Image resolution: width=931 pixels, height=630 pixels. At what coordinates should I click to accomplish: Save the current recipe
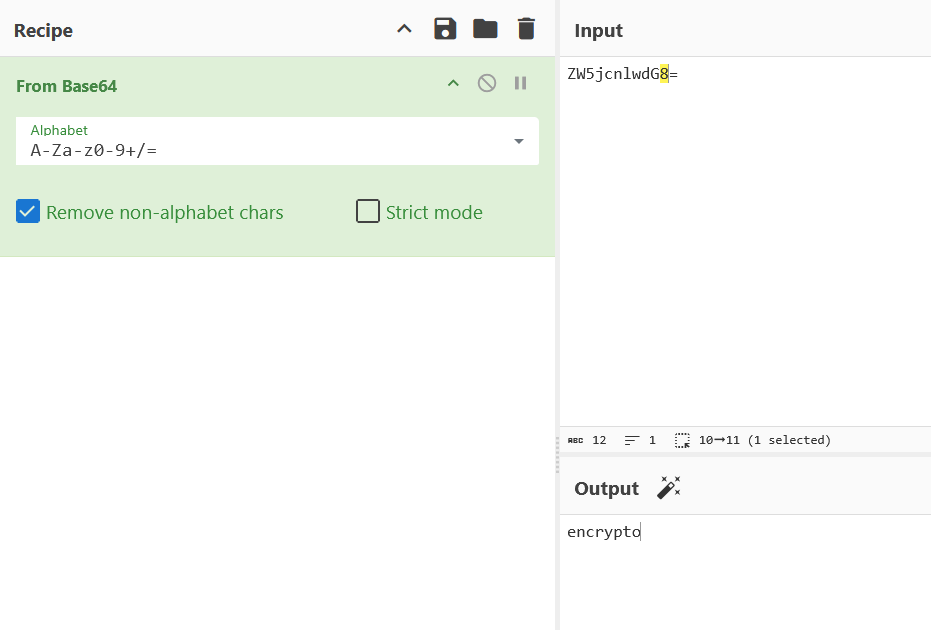click(445, 29)
